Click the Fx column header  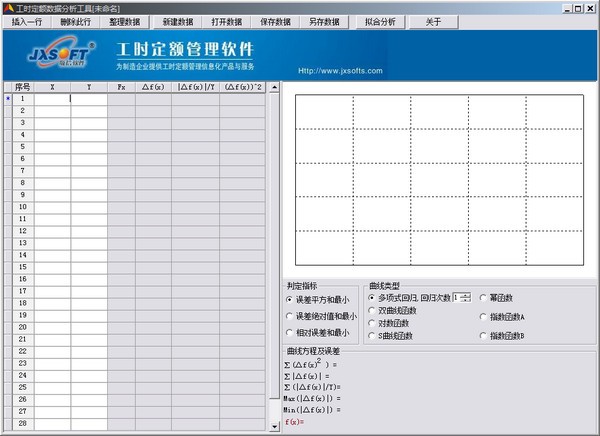point(121,87)
